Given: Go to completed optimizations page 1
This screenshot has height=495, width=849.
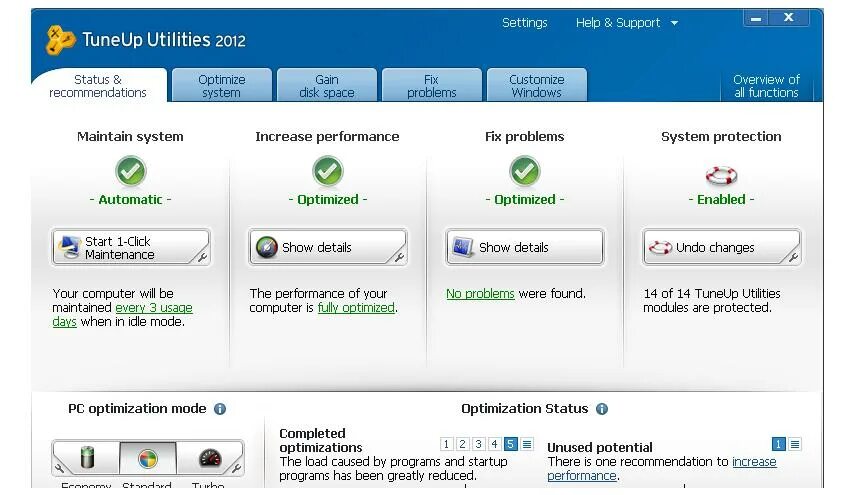Looking at the screenshot, I should (x=446, y=444).
